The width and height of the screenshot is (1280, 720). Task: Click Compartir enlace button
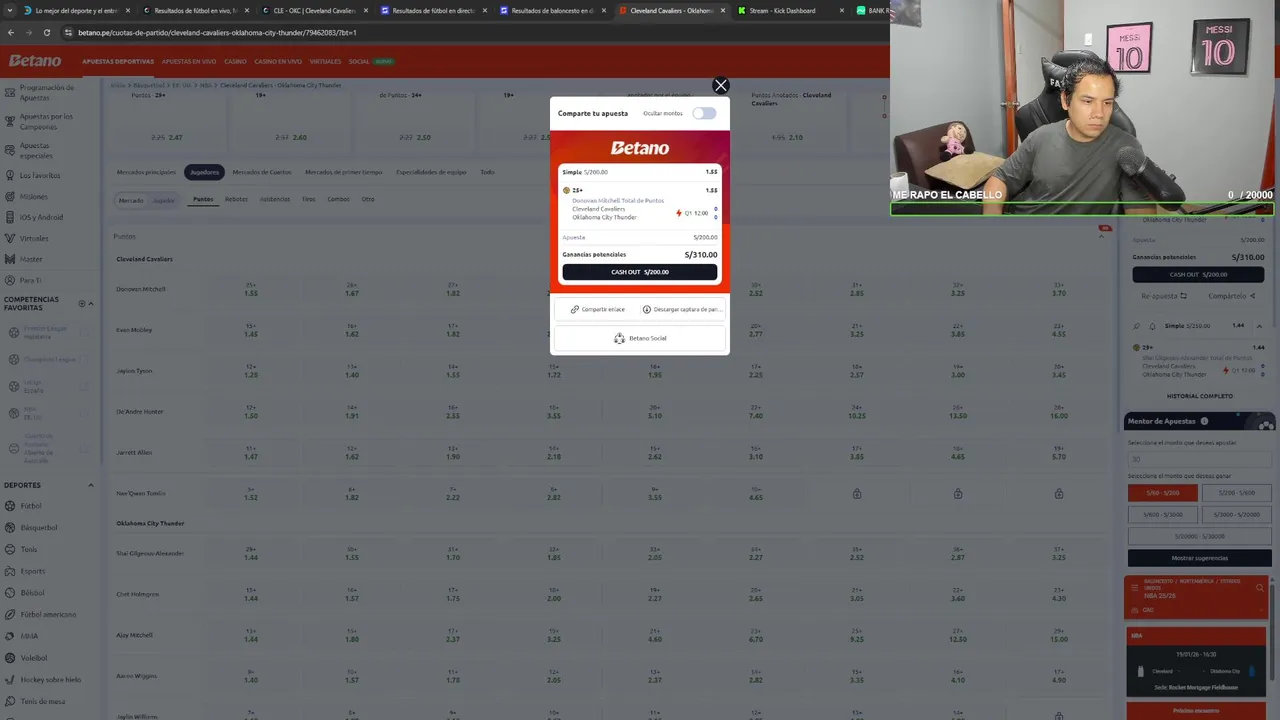click(x=597, y=309)
